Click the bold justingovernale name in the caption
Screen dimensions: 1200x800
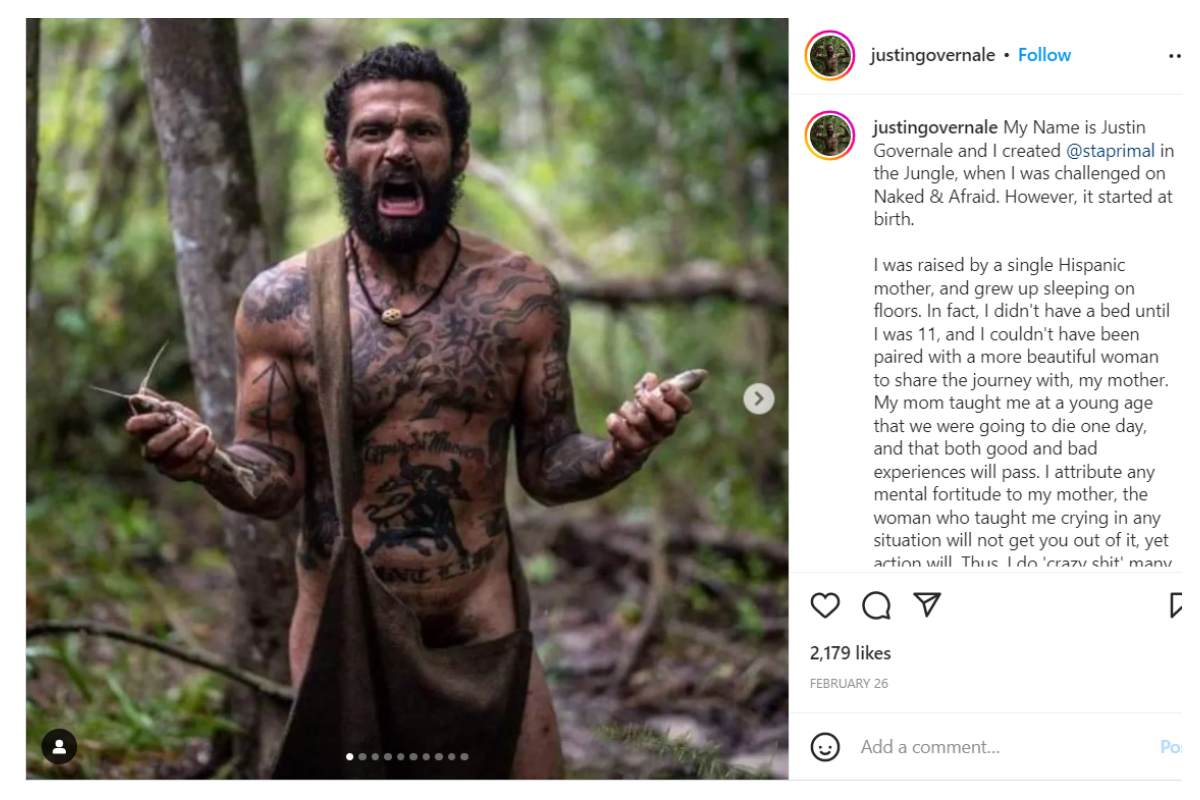click(935, 127)
